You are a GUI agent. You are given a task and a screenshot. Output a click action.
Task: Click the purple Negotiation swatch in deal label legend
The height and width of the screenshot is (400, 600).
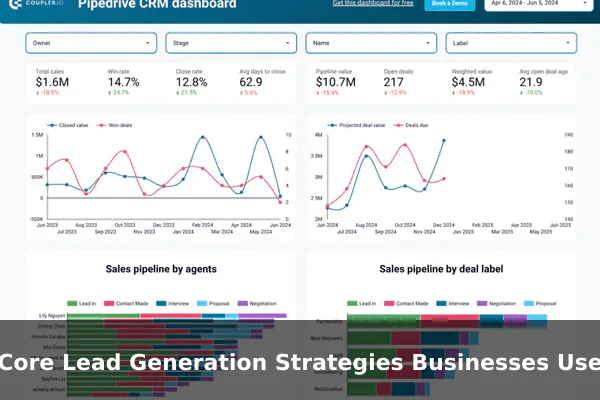point(482,303)
